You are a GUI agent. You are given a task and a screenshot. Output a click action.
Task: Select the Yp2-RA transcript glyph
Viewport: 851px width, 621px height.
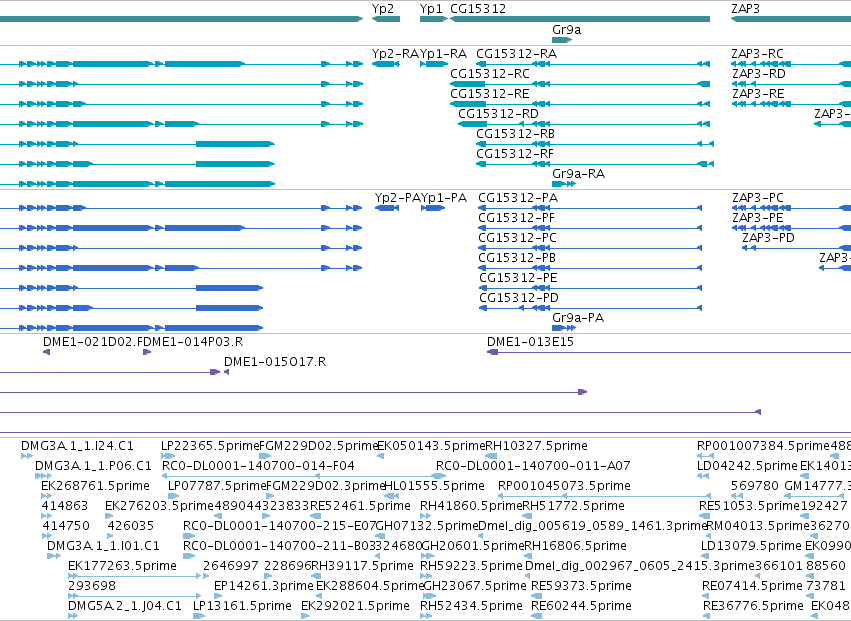click(x=385, y=64)
